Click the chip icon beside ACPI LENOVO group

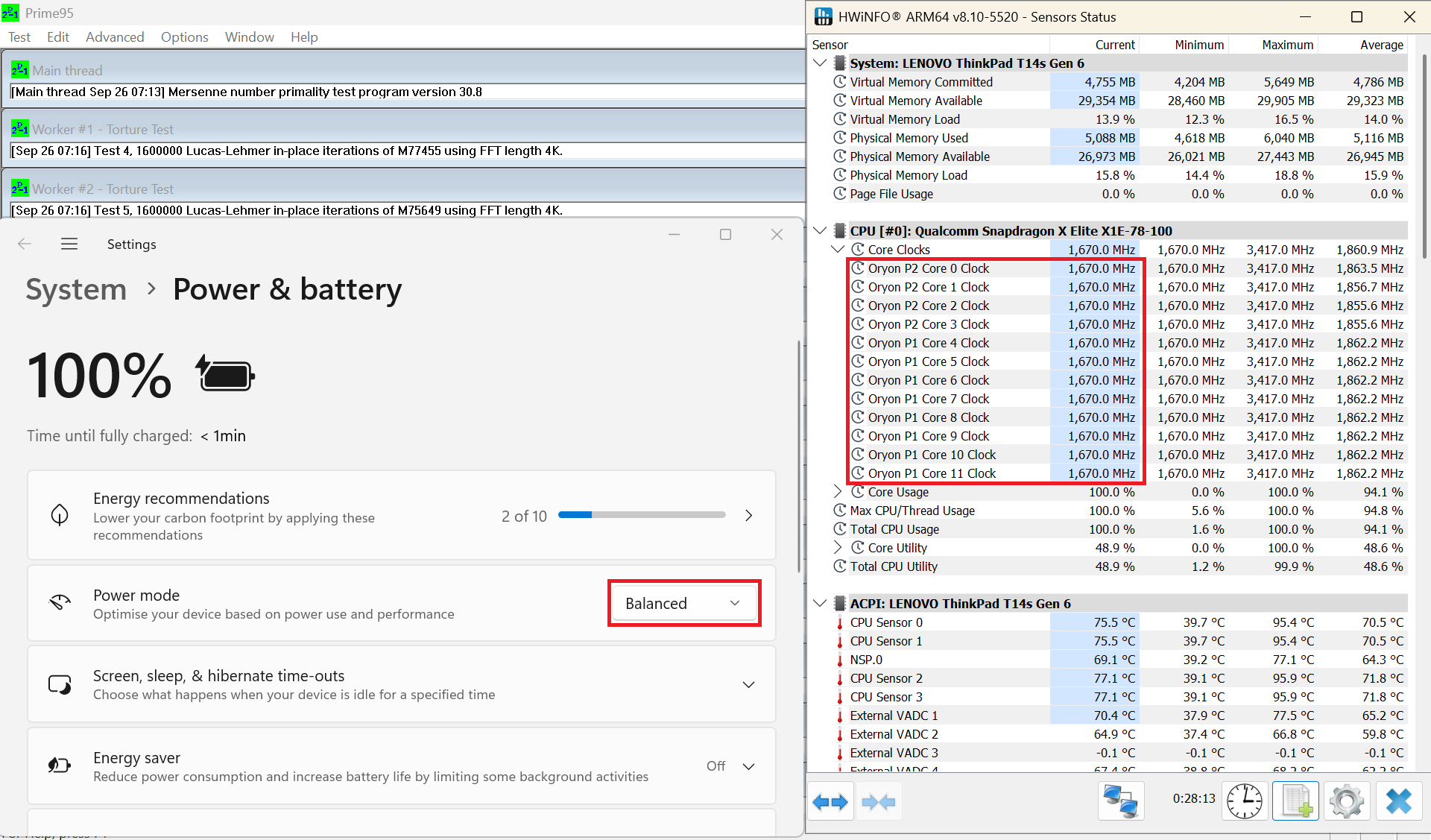(x=840, y=604)
